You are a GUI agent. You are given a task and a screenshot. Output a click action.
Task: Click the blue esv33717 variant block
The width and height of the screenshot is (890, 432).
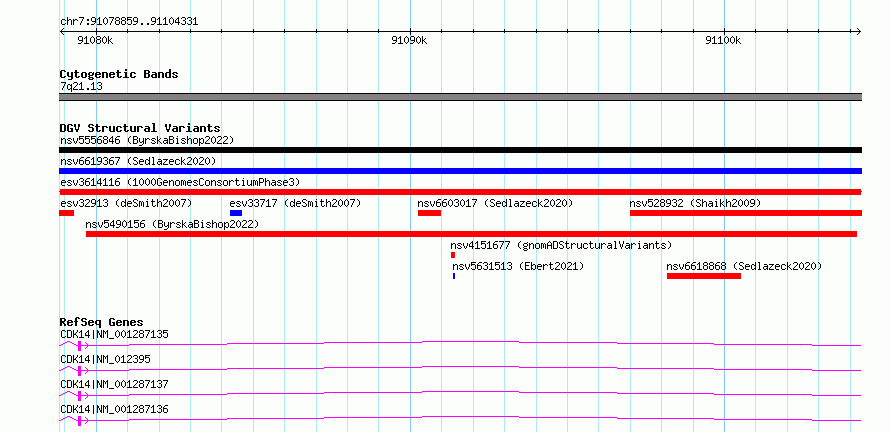pos(236,213)
